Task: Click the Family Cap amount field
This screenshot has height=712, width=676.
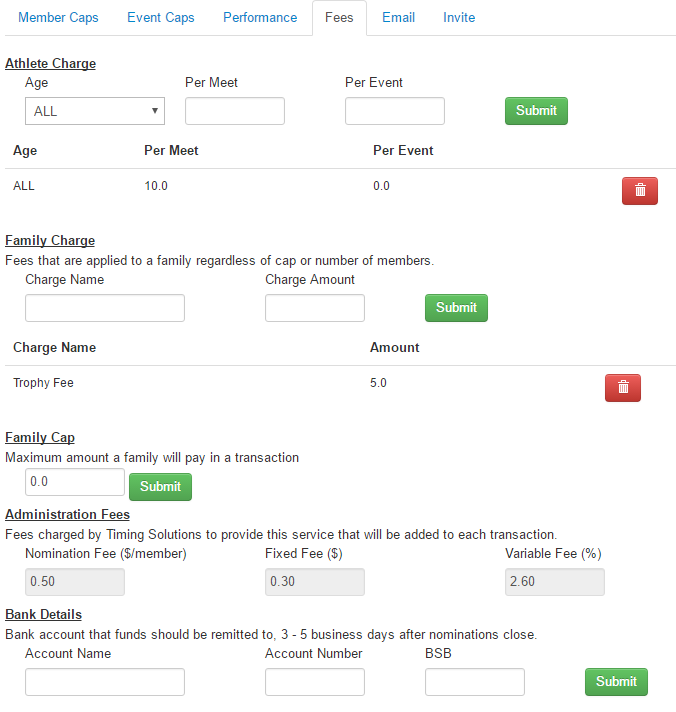Action: click(75, 482)
